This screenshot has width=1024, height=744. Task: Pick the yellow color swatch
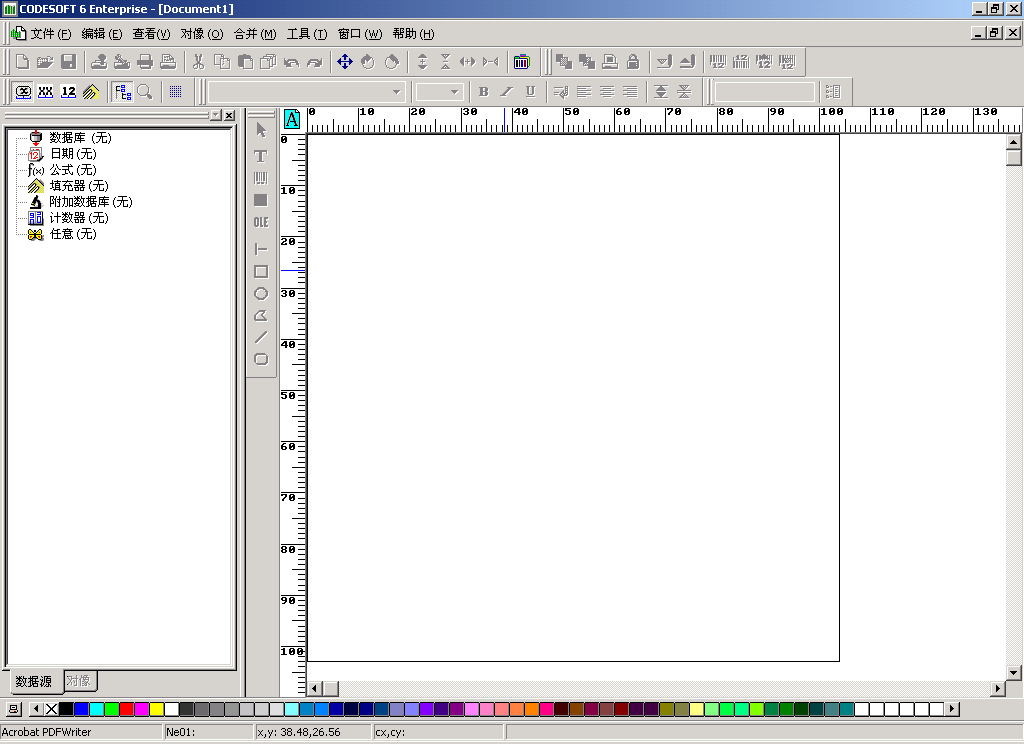coord(157,709)
